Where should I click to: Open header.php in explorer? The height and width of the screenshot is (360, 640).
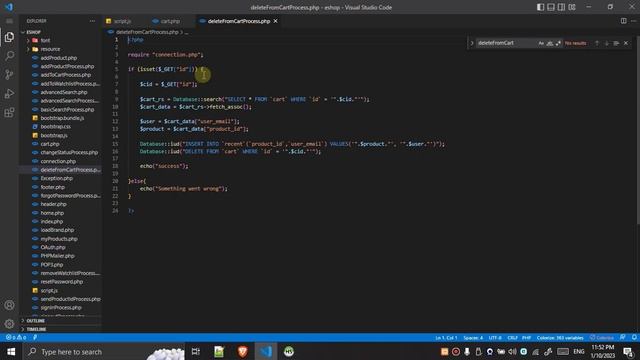(x=53, y=204)
